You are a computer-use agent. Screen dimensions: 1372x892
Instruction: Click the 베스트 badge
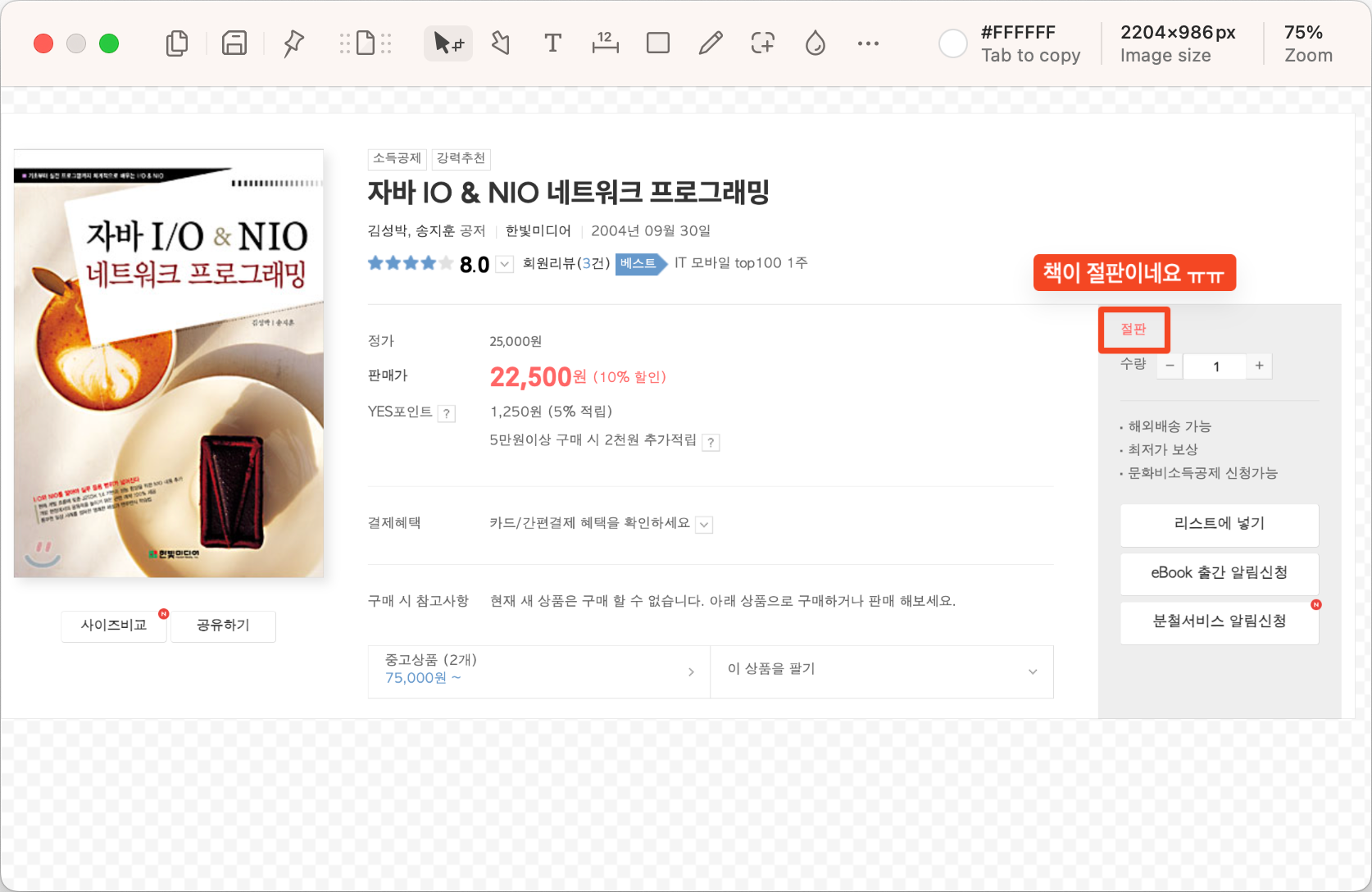pyautogui.click(x=641, y=264)
